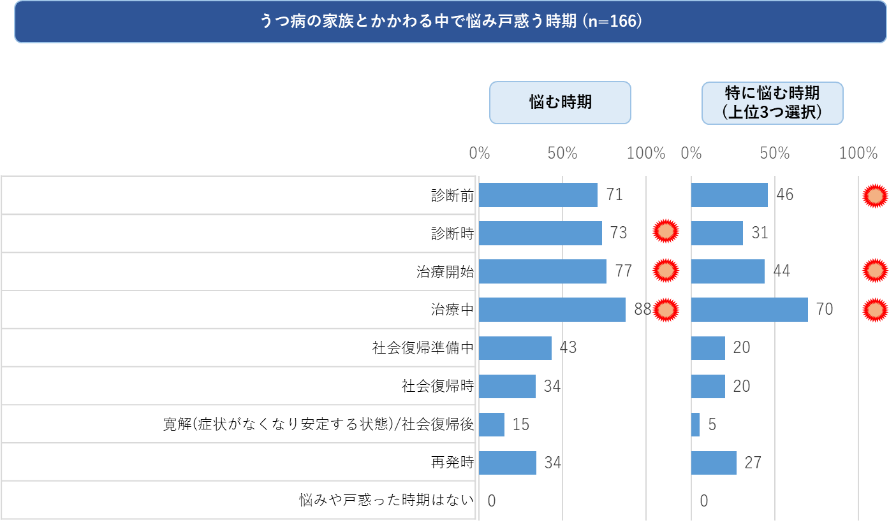This screenshot has width=889, height=532.
Task: Click the blue chart title banner
Action: click(451, 22)
